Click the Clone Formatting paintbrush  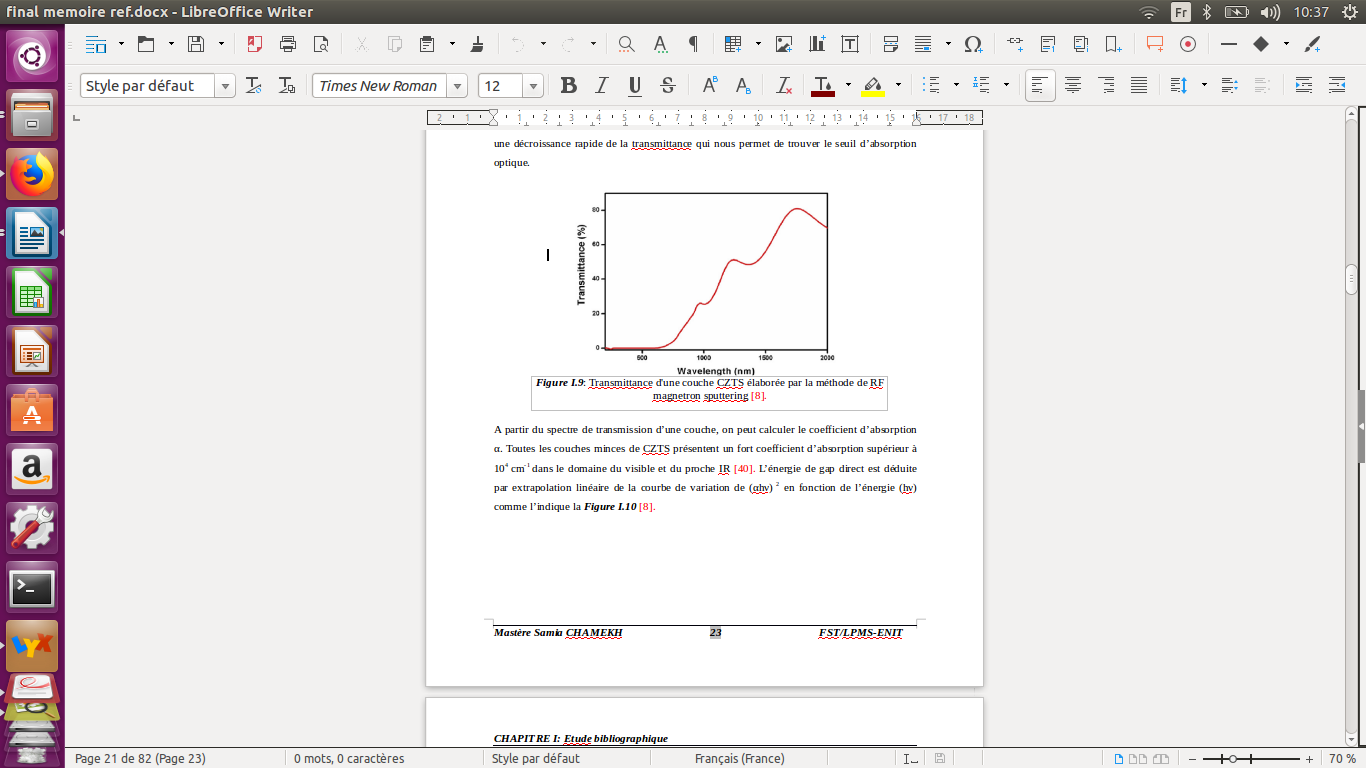click(x=478, y=44)
